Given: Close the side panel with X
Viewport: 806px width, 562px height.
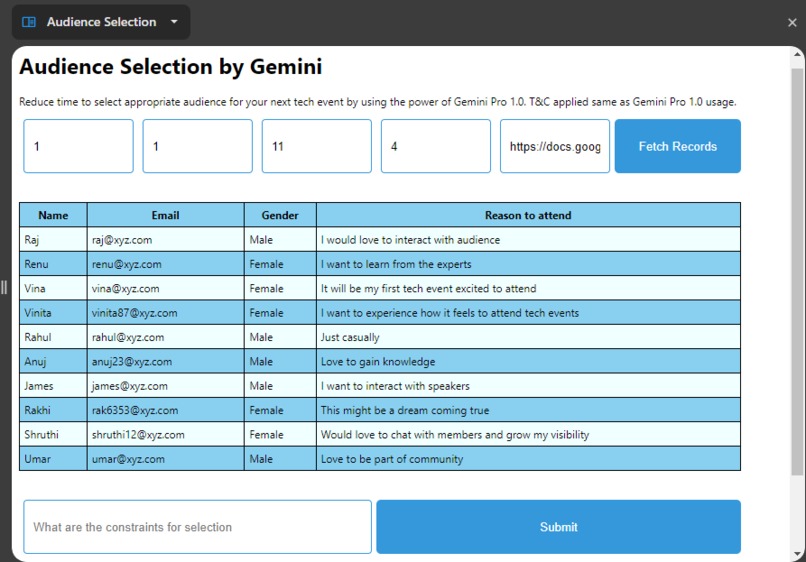Looking at the screenshot, I should point(792,23).
